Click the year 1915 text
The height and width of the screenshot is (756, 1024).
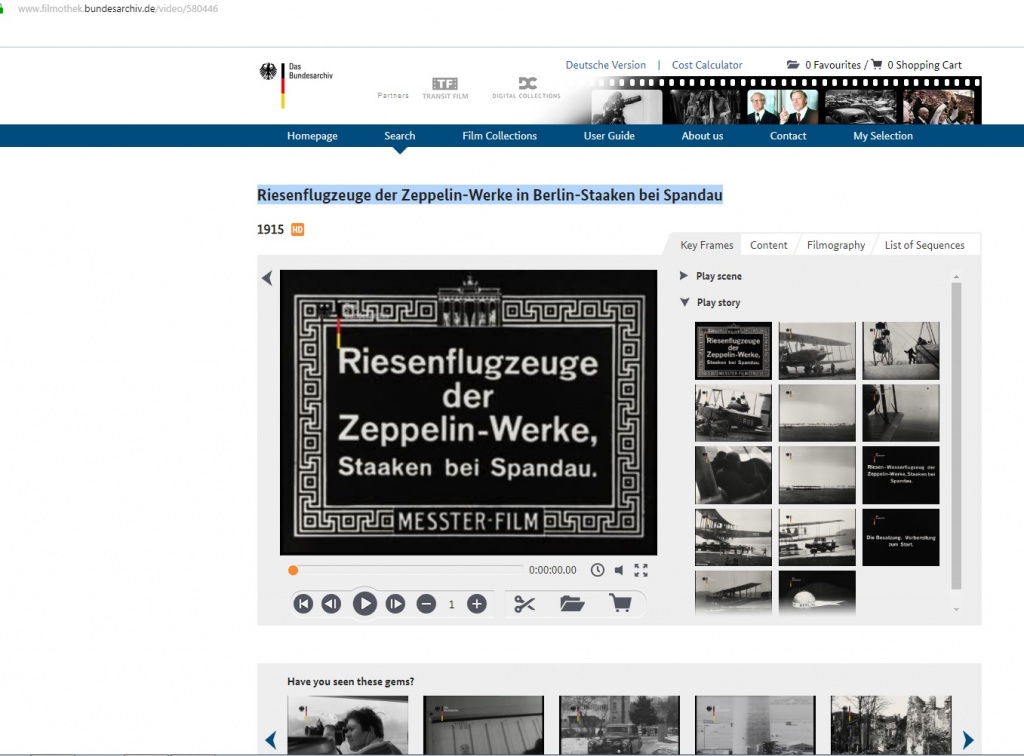point(270,229)
